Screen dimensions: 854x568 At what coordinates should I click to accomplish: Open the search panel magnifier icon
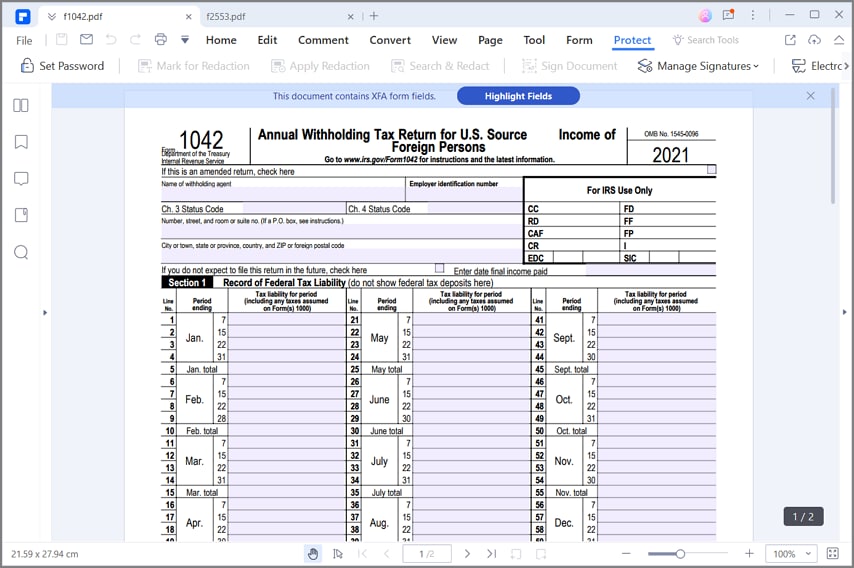click(21, 252)
